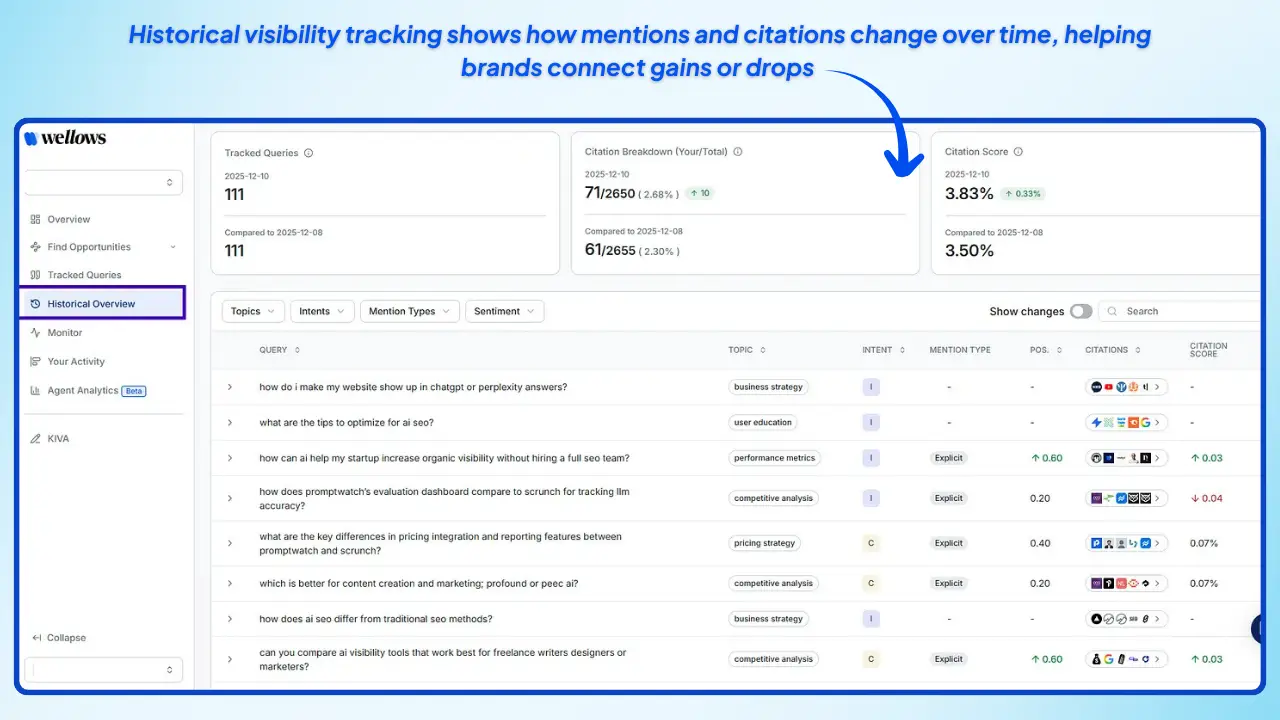Click the green '↑ 10' change badge
Image resolution: width=1280 pixels, height=720 pixels.
700,193
